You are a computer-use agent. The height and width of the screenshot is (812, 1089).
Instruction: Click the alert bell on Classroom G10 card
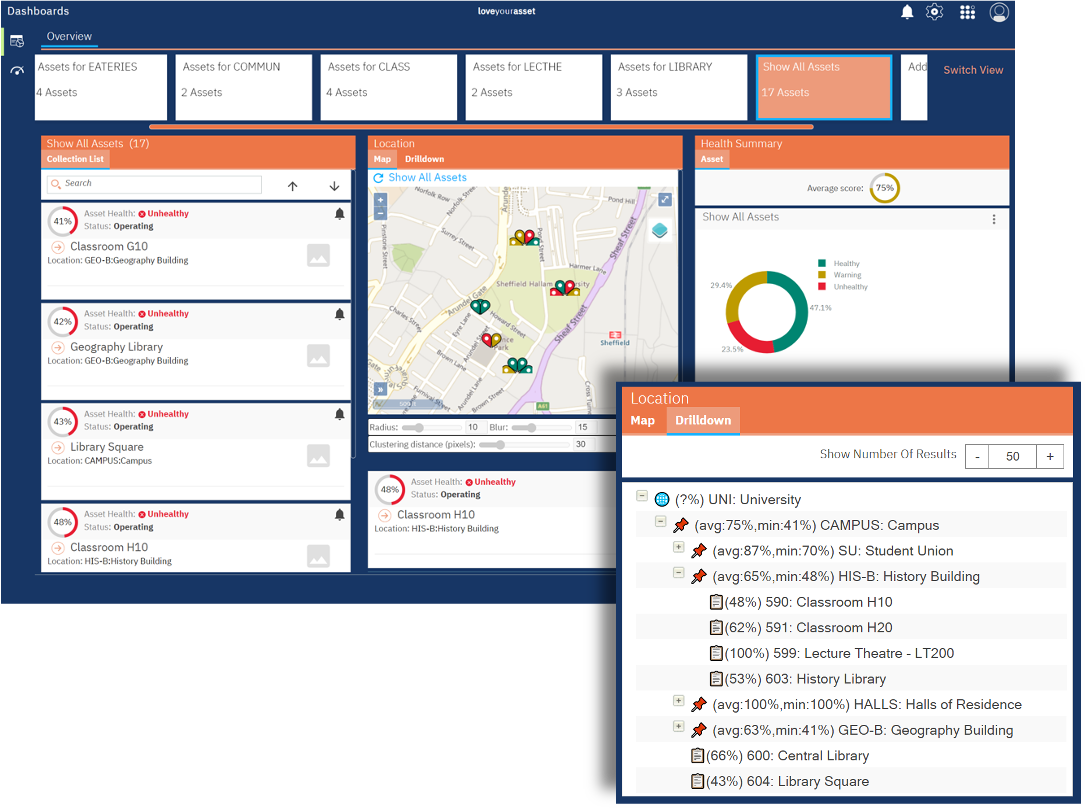click(340, 214)
